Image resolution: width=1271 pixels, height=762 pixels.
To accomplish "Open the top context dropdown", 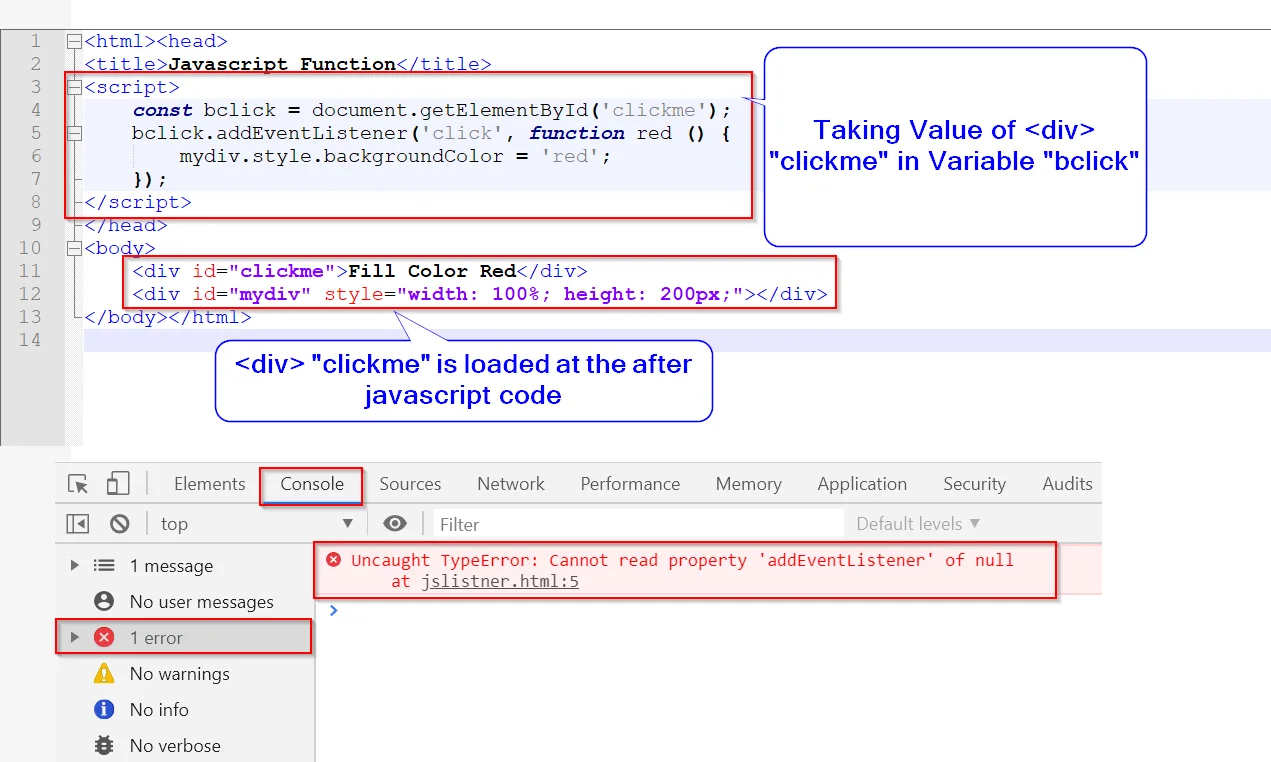I will pos(257,524).
